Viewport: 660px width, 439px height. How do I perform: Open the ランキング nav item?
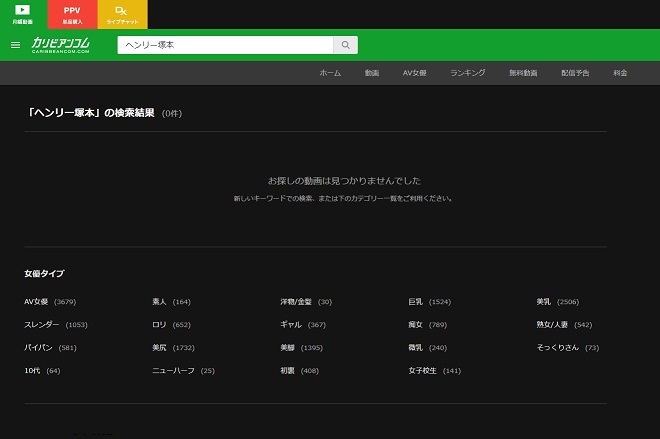pos(467,73)
